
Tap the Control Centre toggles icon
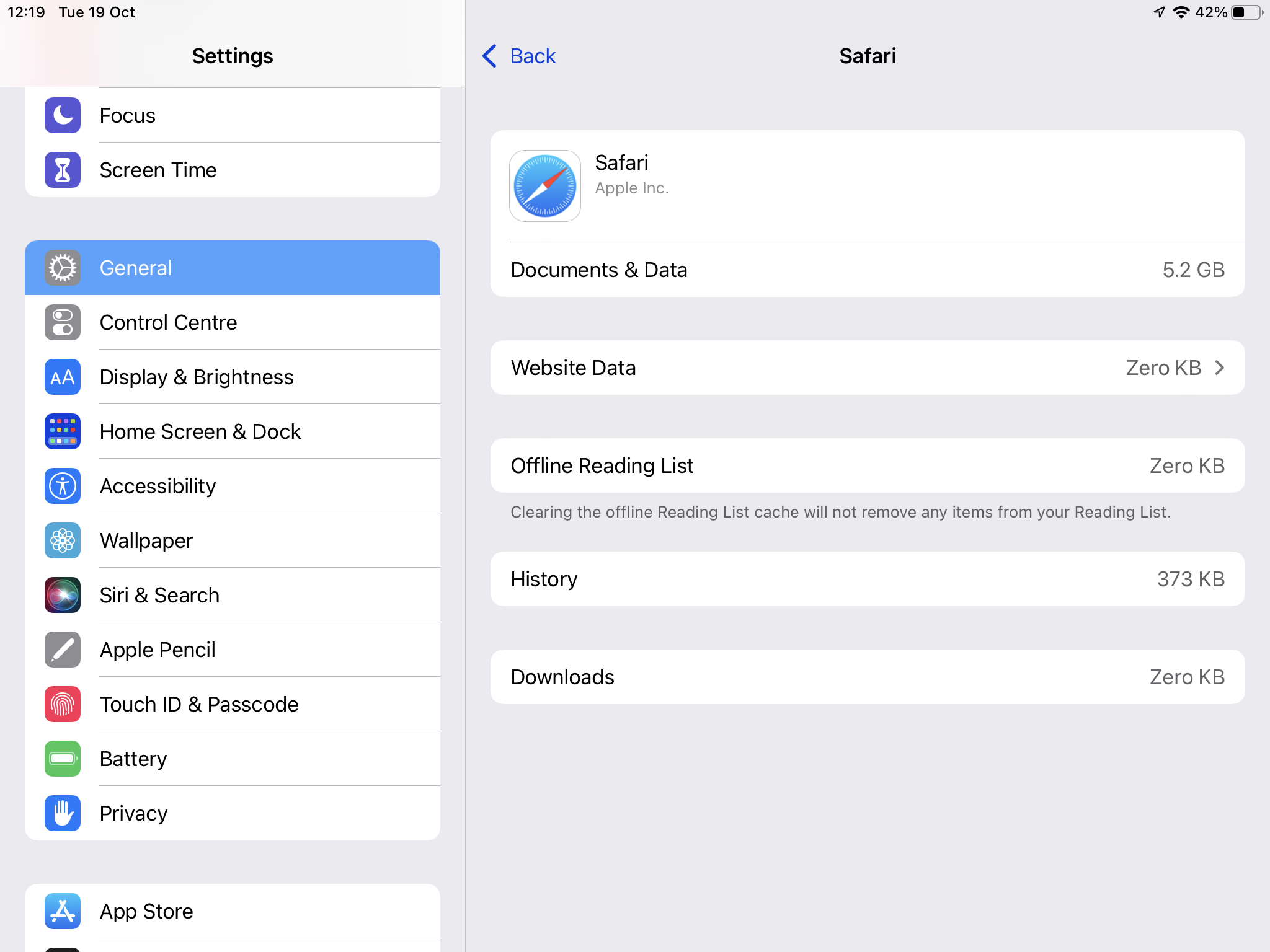(63, 322)
